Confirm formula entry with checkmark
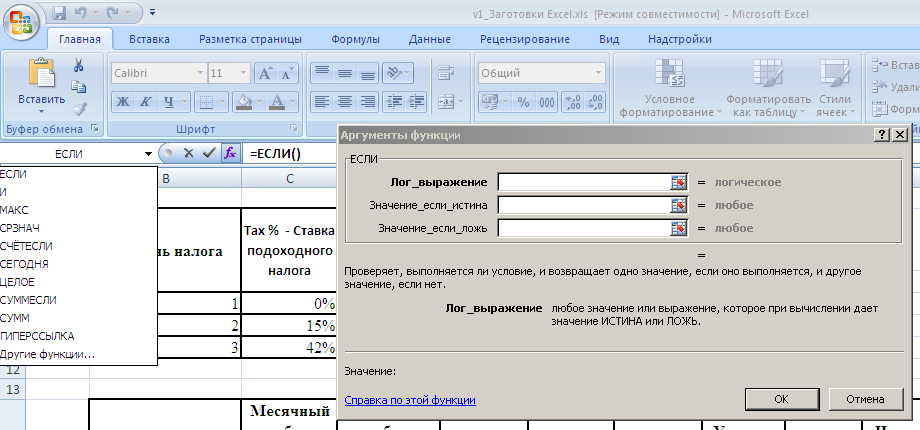The width and height of the screenshot is (920, 430). pos(208,154)
